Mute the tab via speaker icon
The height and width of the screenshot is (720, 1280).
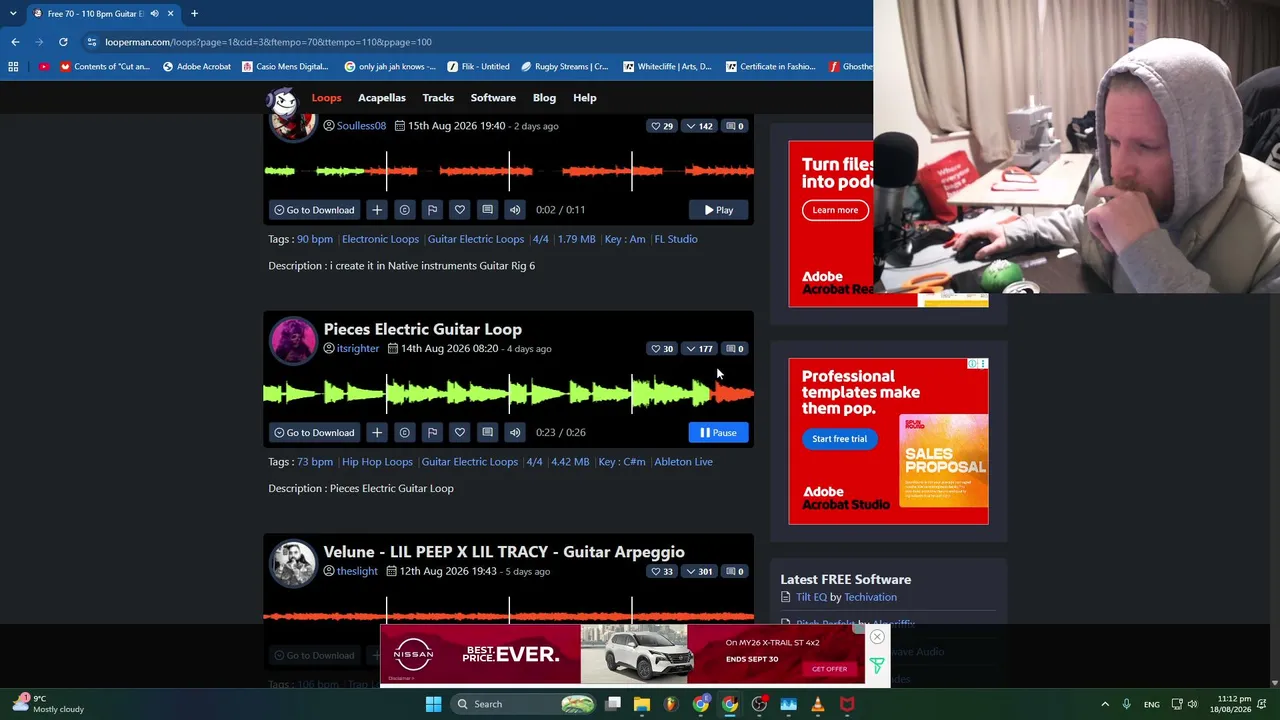(x=154, y=14)
